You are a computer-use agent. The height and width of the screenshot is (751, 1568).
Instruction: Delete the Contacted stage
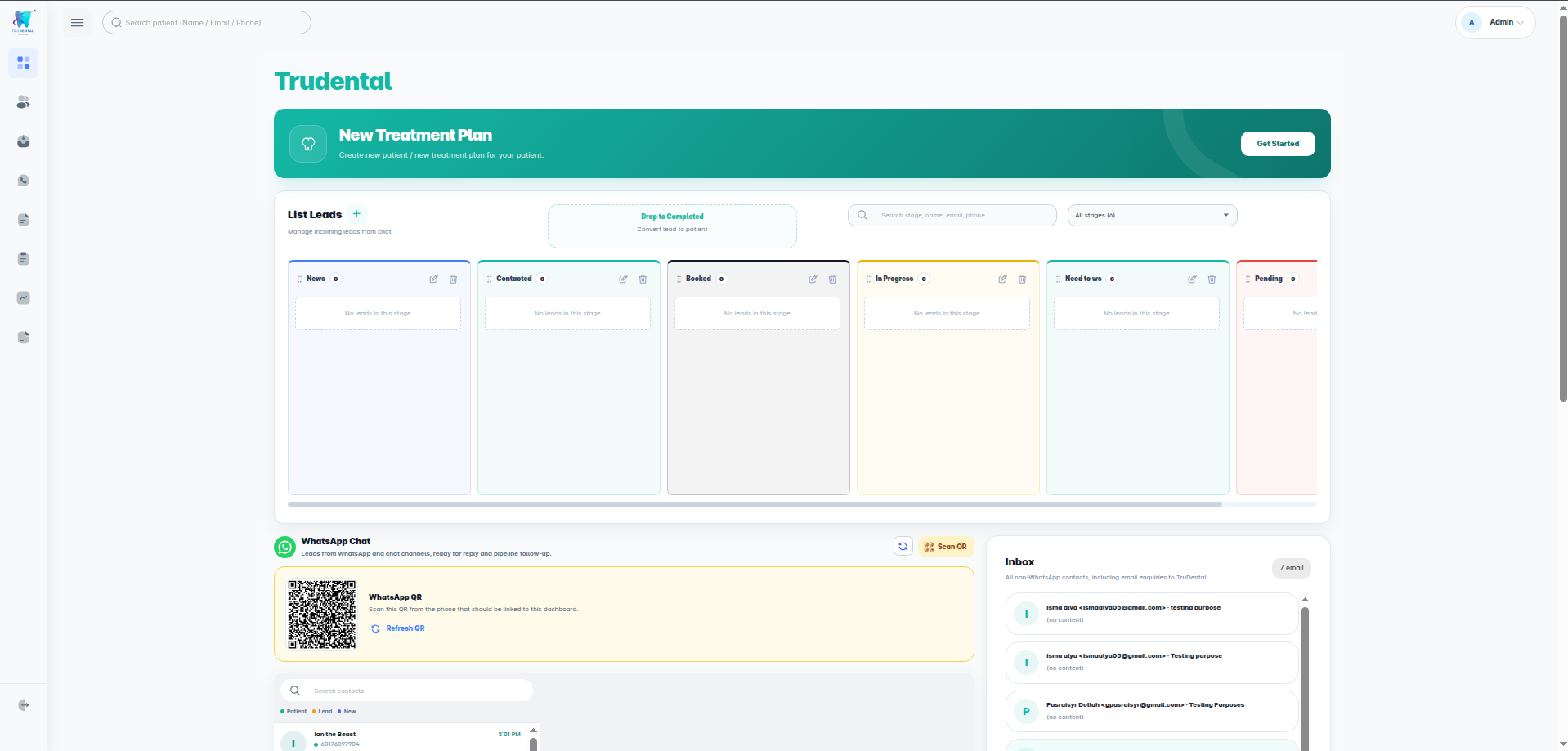(643, 279)
